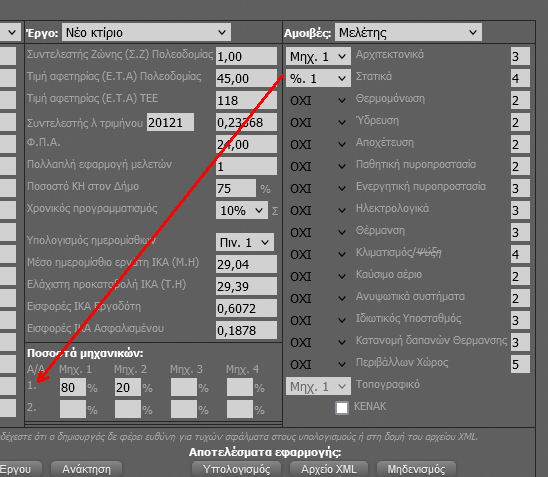Expand the ΟΧΙ dropdown for Θερμομόνωση
The image size is (548, 477).
[x=318, y=100]
